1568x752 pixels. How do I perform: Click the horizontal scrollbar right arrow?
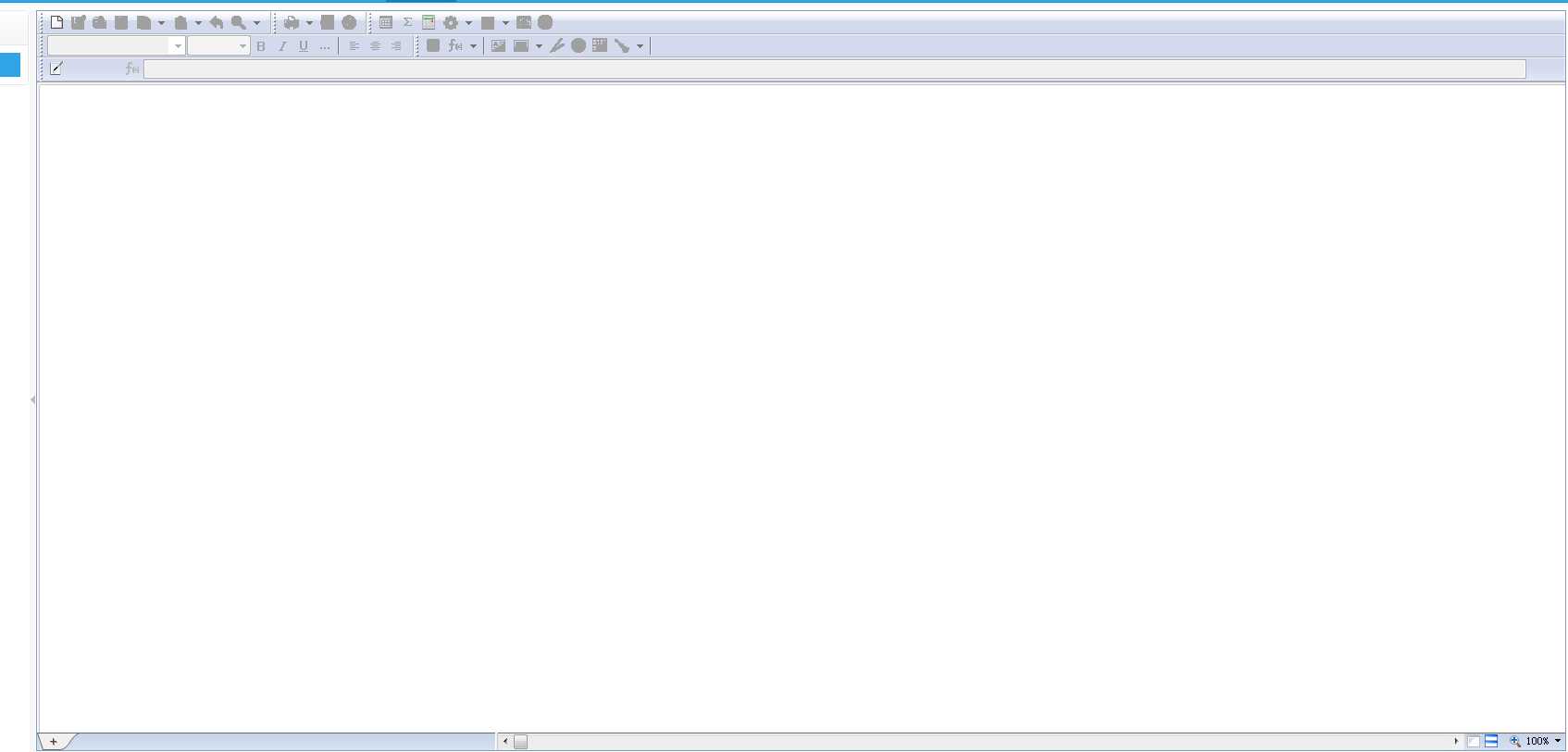[x=1456, y=741]
